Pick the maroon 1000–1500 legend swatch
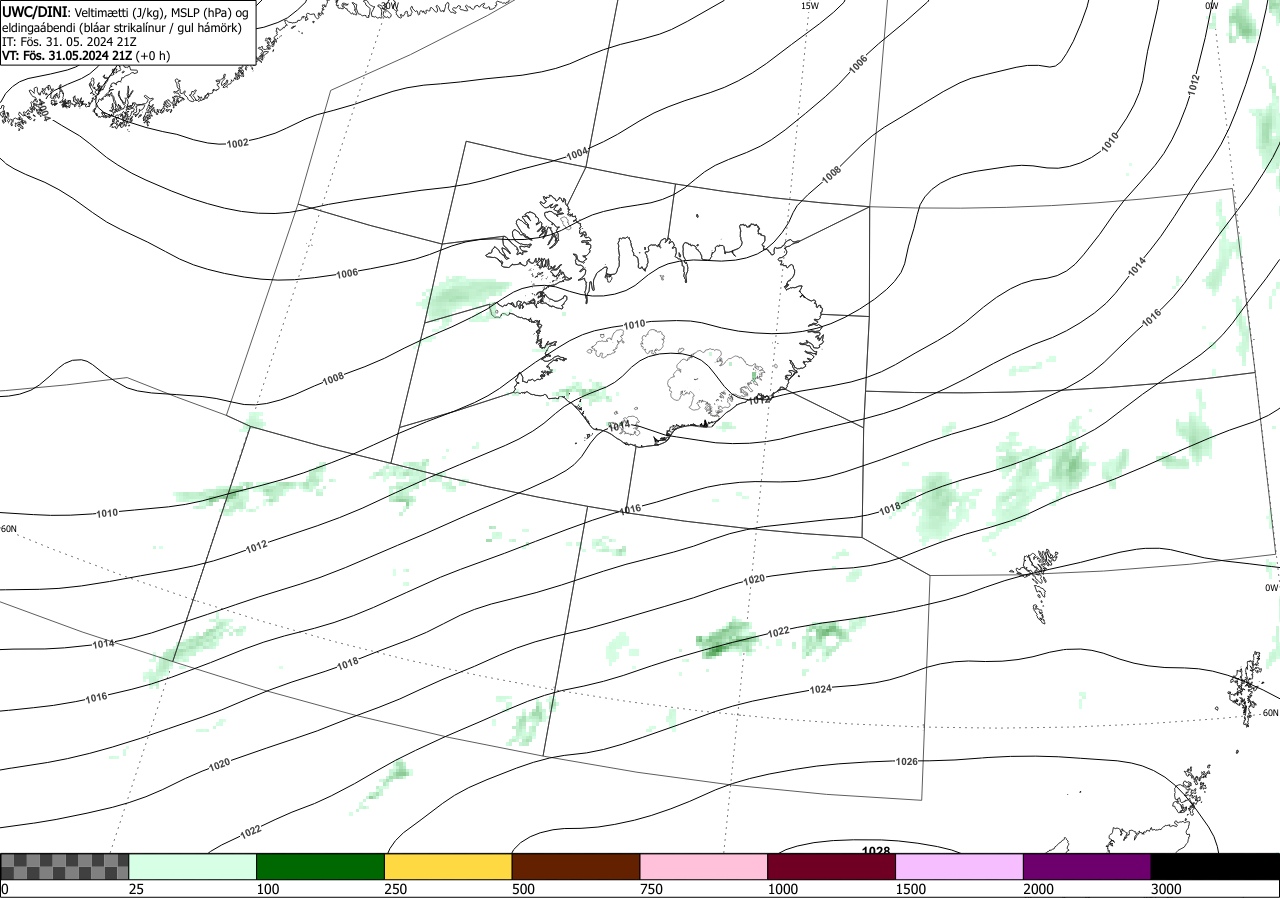Image resolution: width=1280 pixels, height=898 pixels. pyautogui.click(x=831, y=866)
